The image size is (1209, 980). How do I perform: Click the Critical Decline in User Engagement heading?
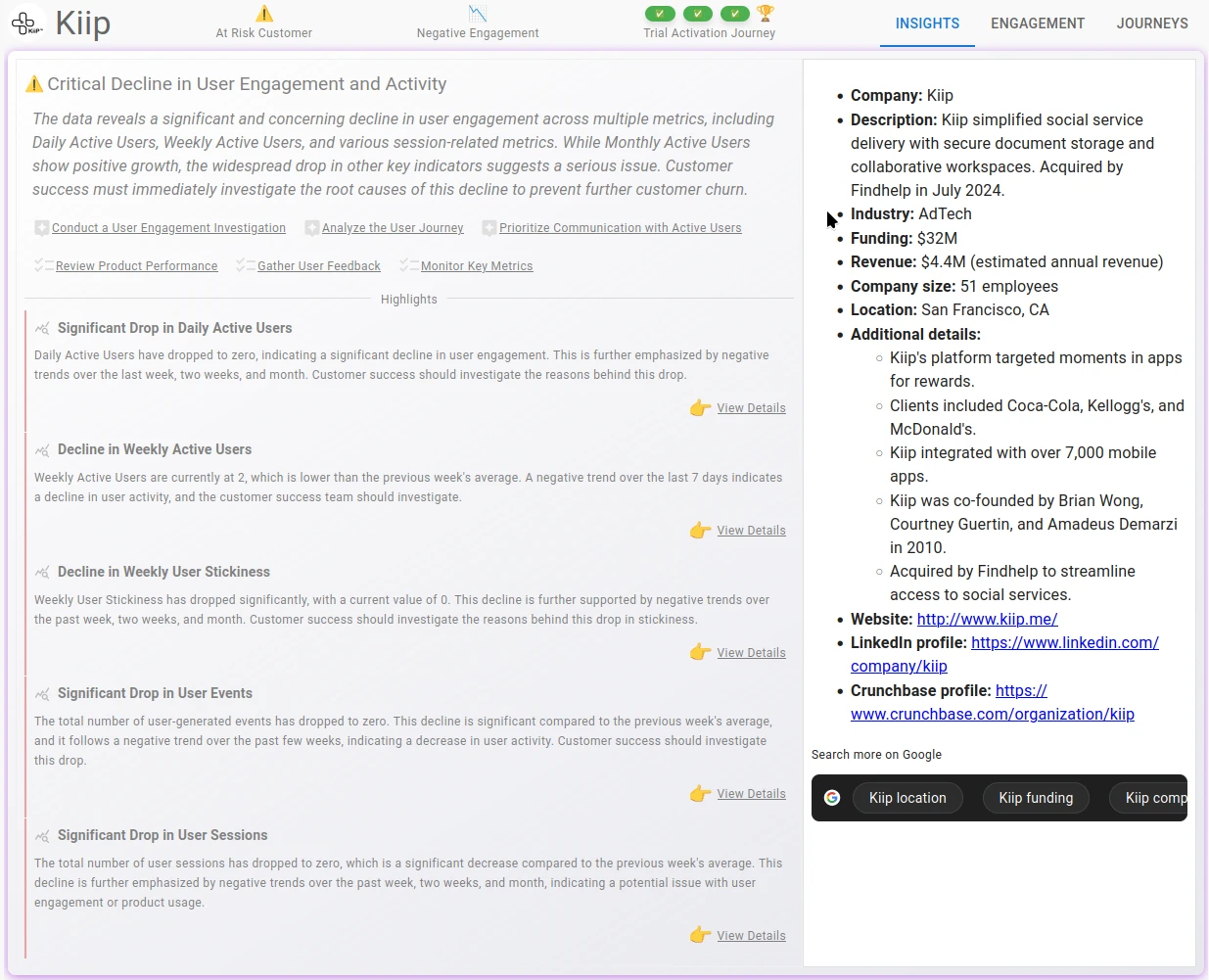247,84
